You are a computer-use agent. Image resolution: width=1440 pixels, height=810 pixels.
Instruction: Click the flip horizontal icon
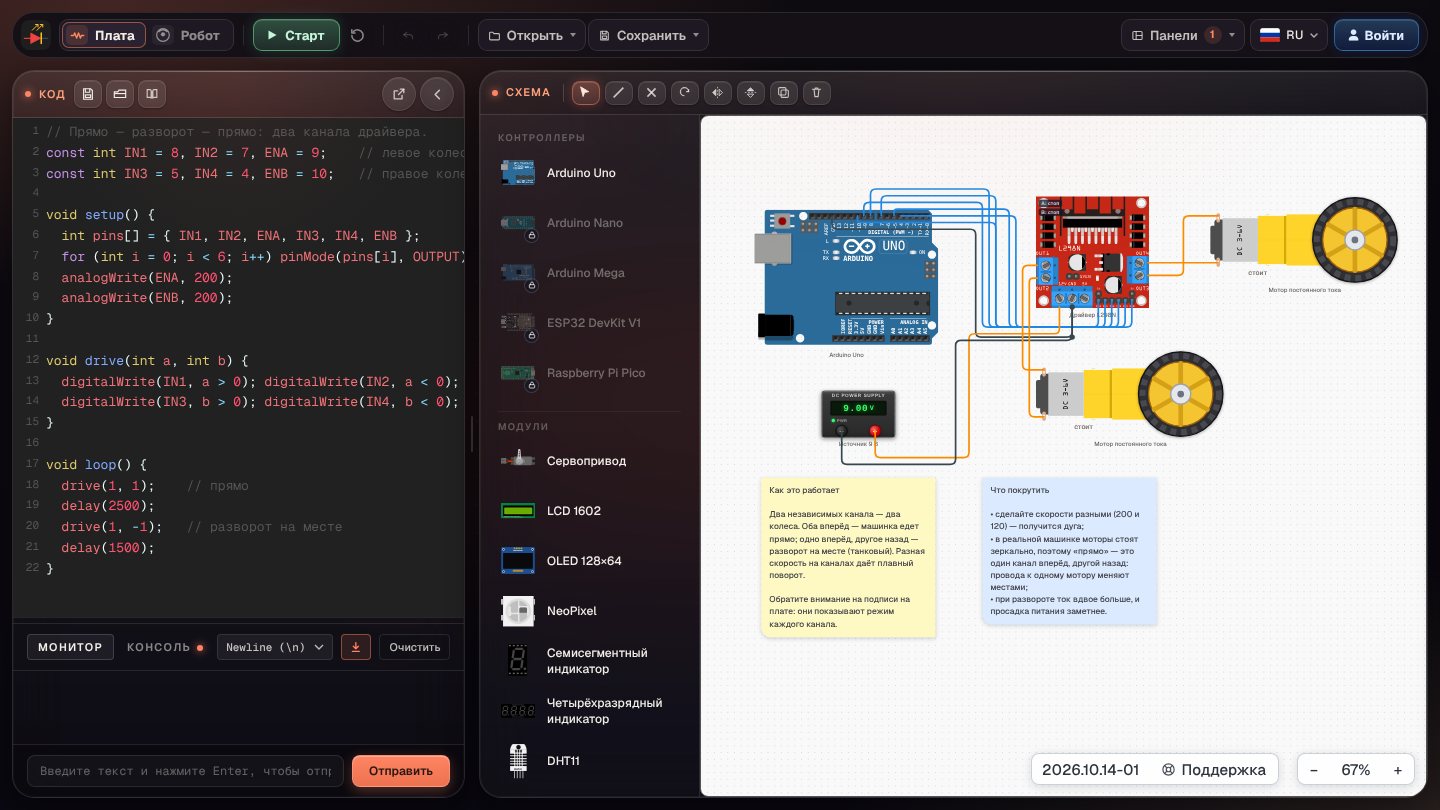point(718,93)
